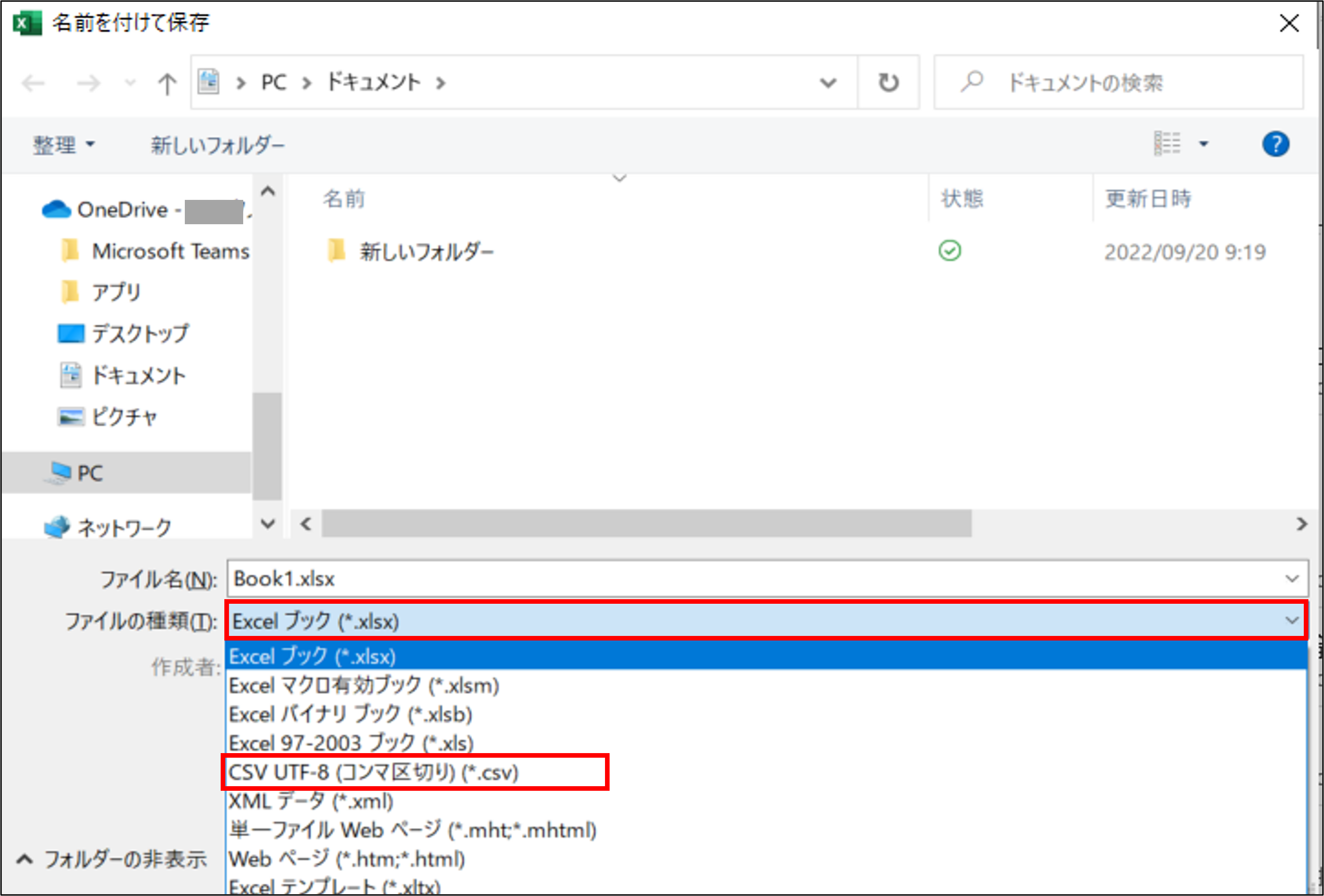The width and height of the screenshot is (1324, 896).
Task: Click the 新しいフォルダー toolbar button
Action: tap(217, 145)
